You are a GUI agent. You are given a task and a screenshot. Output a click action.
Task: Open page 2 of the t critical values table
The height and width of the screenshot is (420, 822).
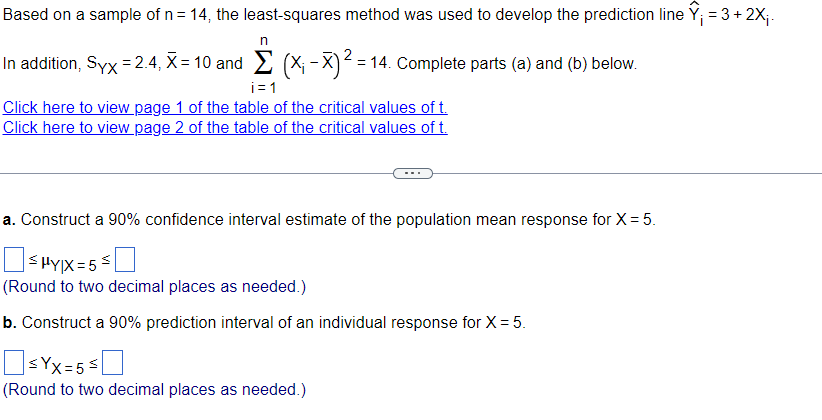coord(225,127)
